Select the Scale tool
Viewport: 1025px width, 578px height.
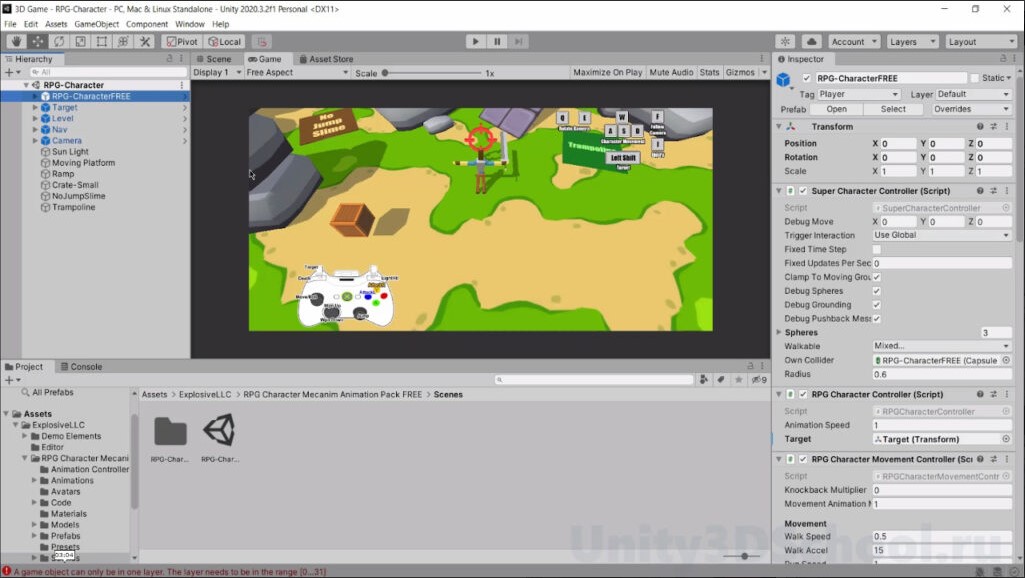pos(80,41)
